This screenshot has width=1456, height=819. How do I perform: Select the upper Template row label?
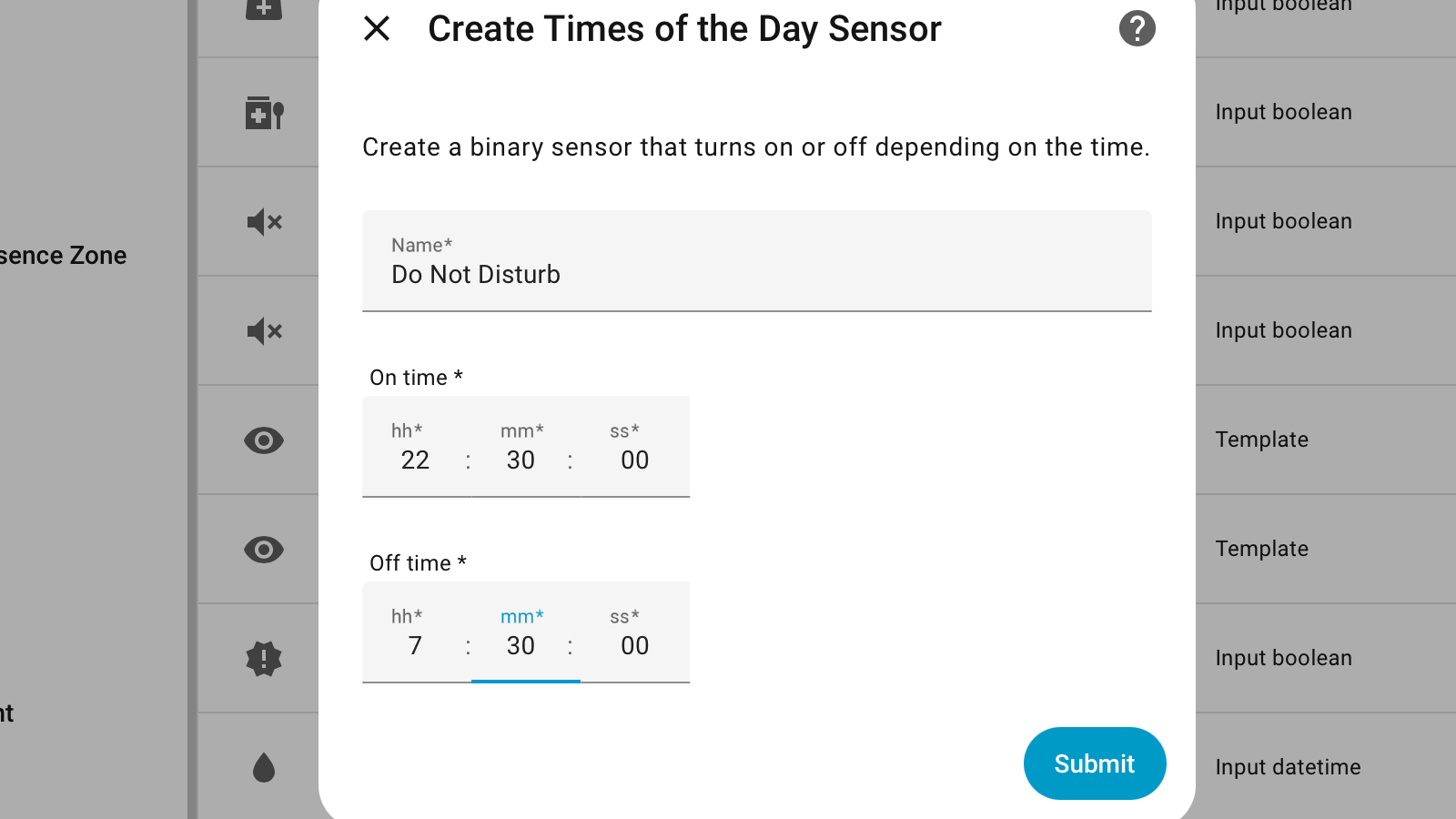[x=1261, y=440]
